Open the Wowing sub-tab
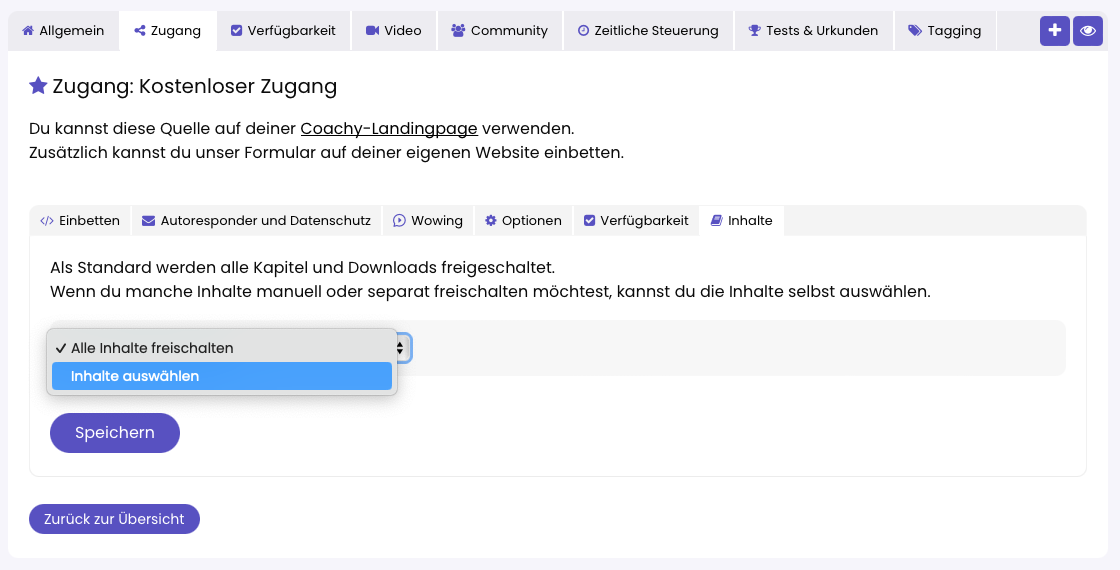1120x570 pixels. pyautogui.click(x=427, y=221)
